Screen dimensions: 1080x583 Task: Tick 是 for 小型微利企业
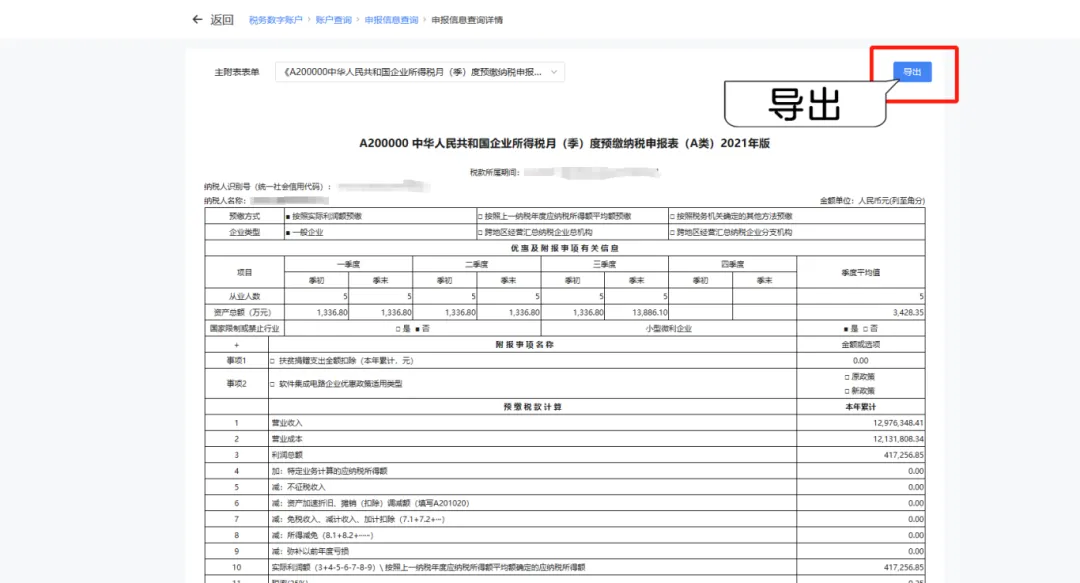coord(846,329)
